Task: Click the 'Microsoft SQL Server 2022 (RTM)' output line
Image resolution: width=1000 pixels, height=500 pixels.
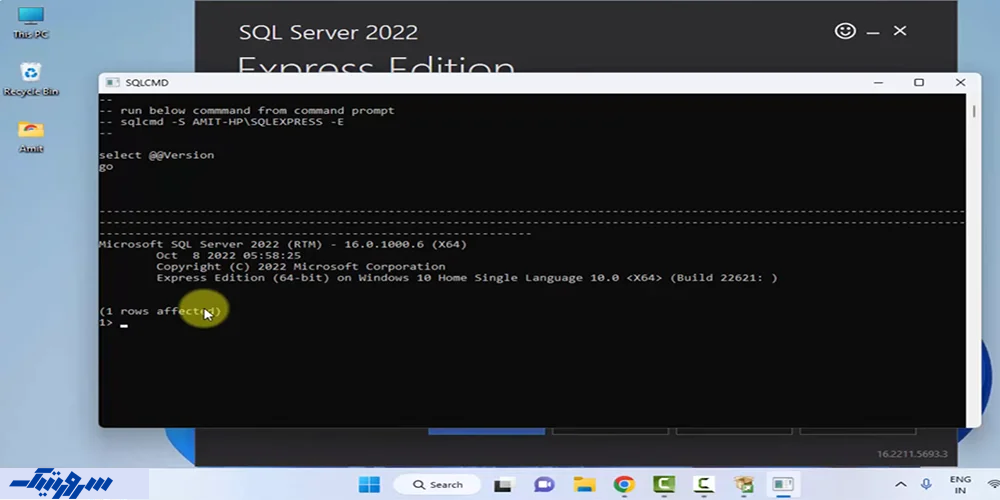Action: (283, 244)
